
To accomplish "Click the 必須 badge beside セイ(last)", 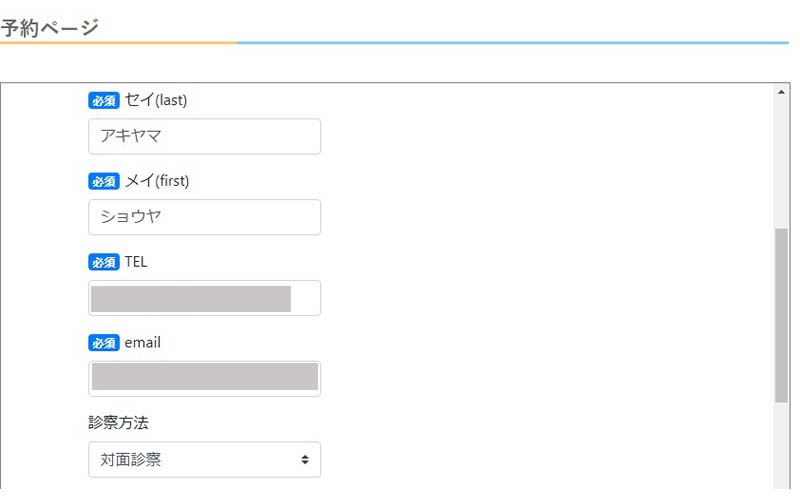I will coord(104,101).
